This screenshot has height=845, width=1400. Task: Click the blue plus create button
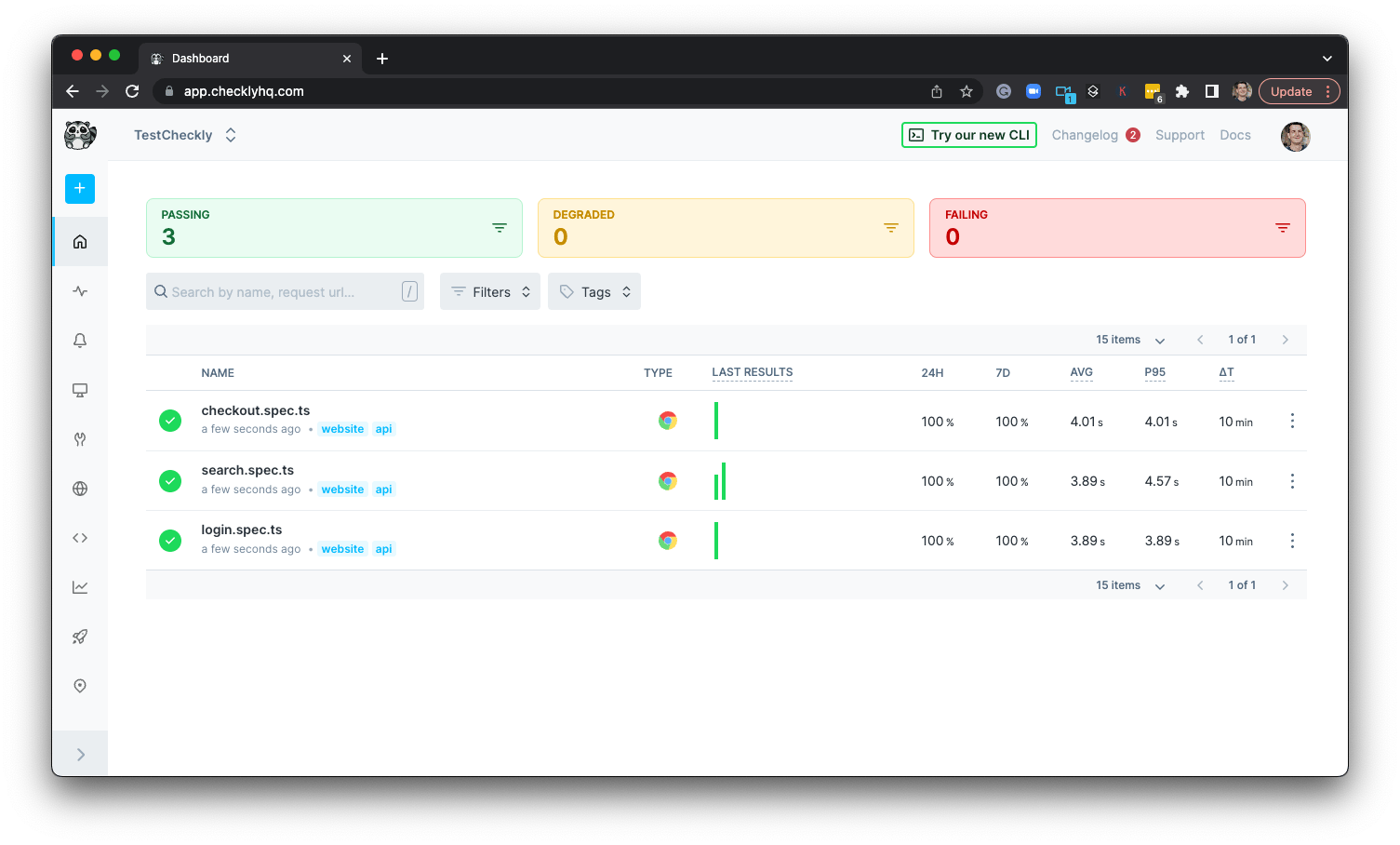coord(80,188)
